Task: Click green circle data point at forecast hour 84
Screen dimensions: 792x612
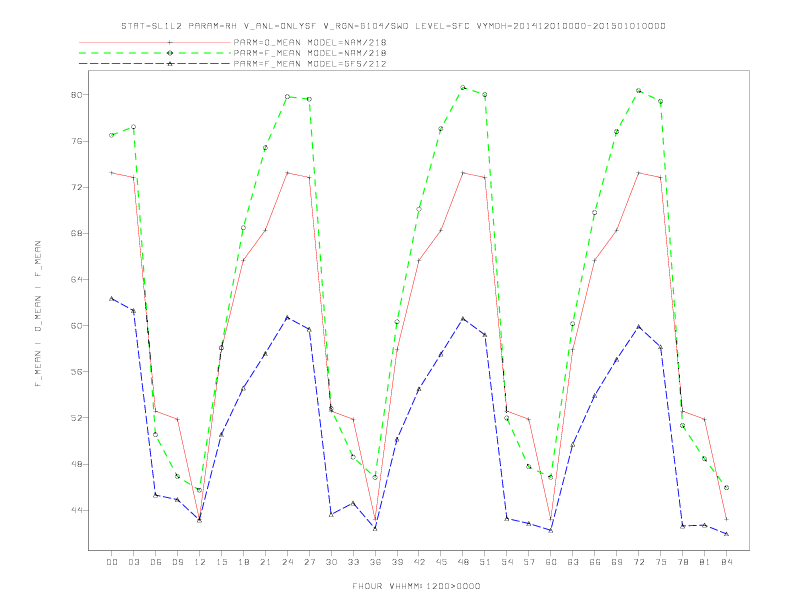Action: pos(726,488)
